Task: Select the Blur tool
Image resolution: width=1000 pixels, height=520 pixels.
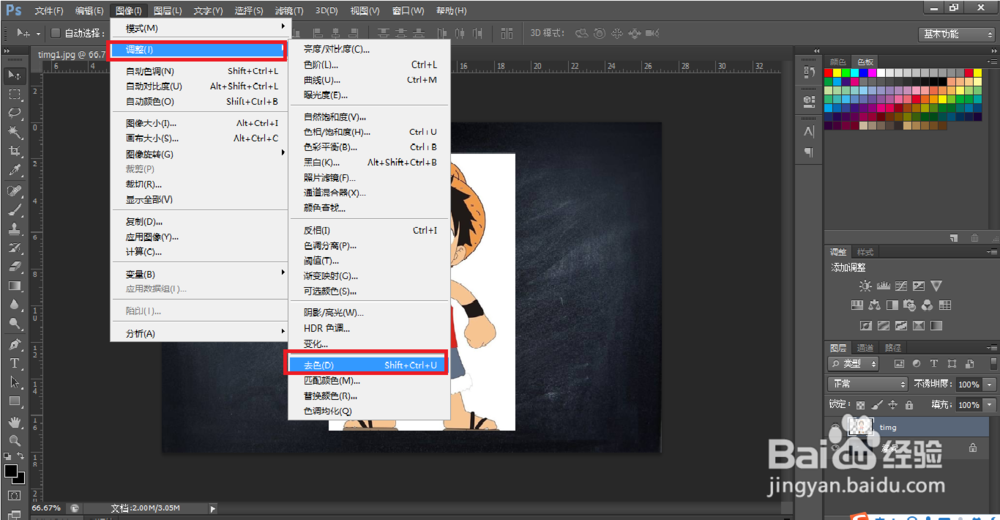Action: pos(13,305)
